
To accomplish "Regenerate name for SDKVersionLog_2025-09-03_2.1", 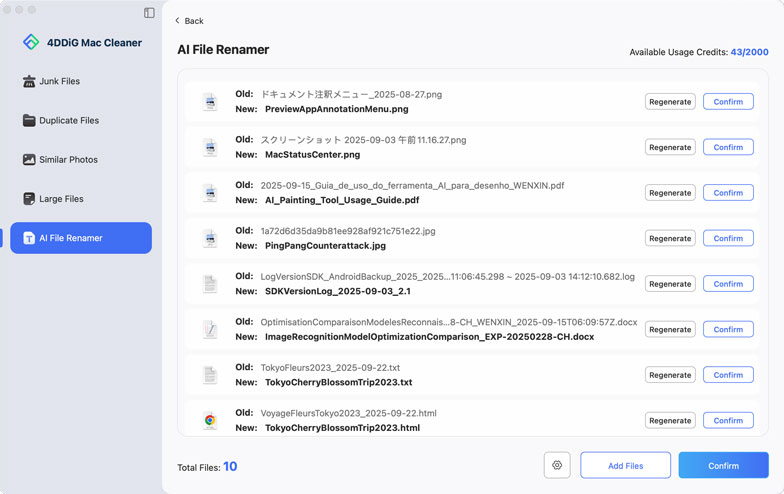I will click(x=670, y=284).
